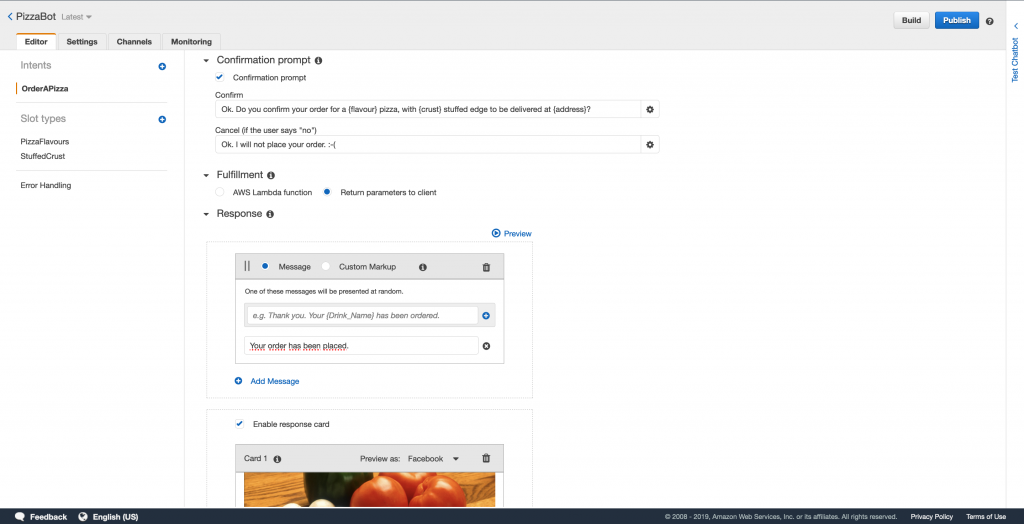Collapse the Confirmation prompt section
This screenshot has width=1024, height=524.
(x=206, y=61)
